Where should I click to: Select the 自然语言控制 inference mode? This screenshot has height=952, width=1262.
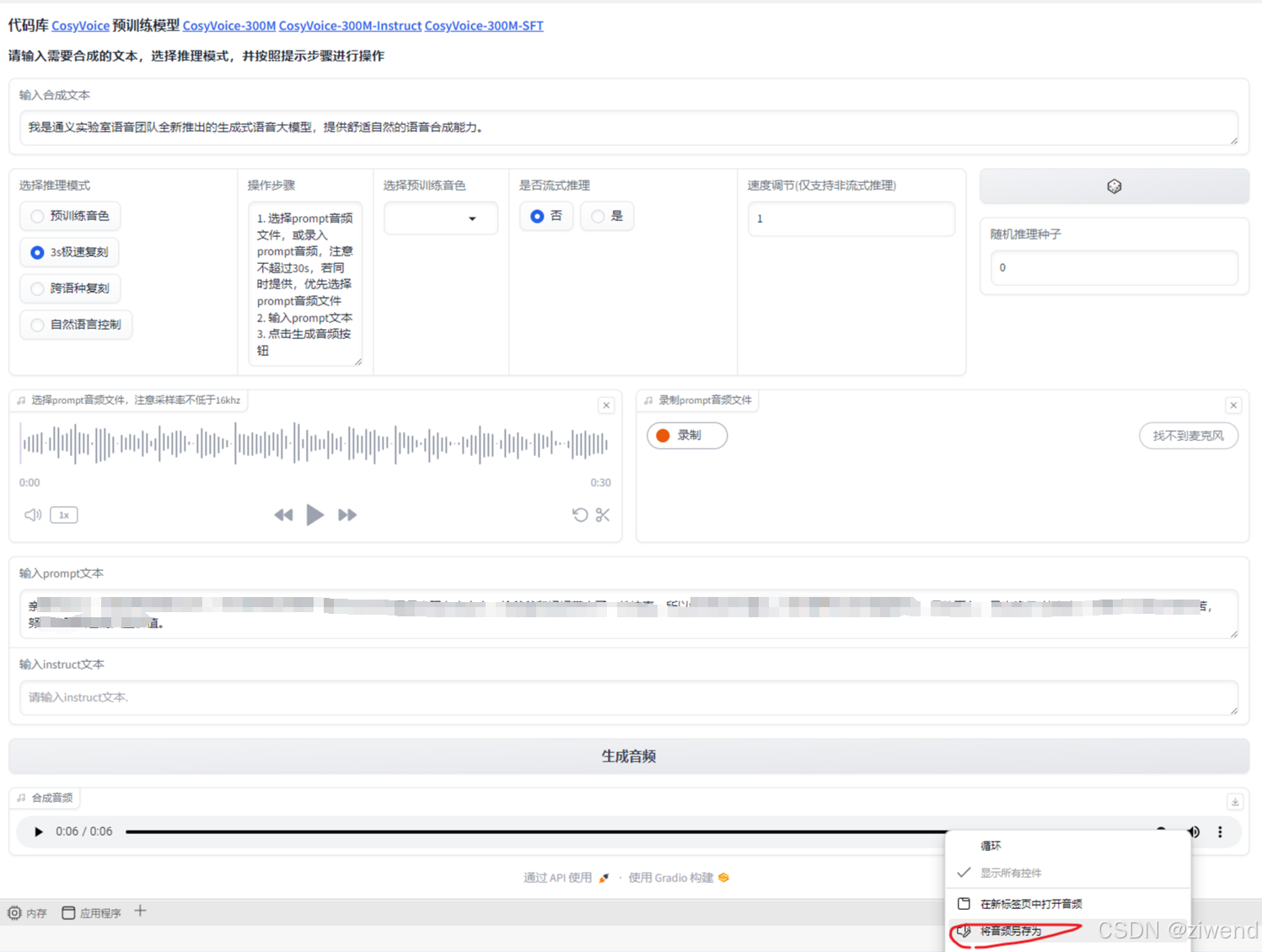tap(76, 325)
